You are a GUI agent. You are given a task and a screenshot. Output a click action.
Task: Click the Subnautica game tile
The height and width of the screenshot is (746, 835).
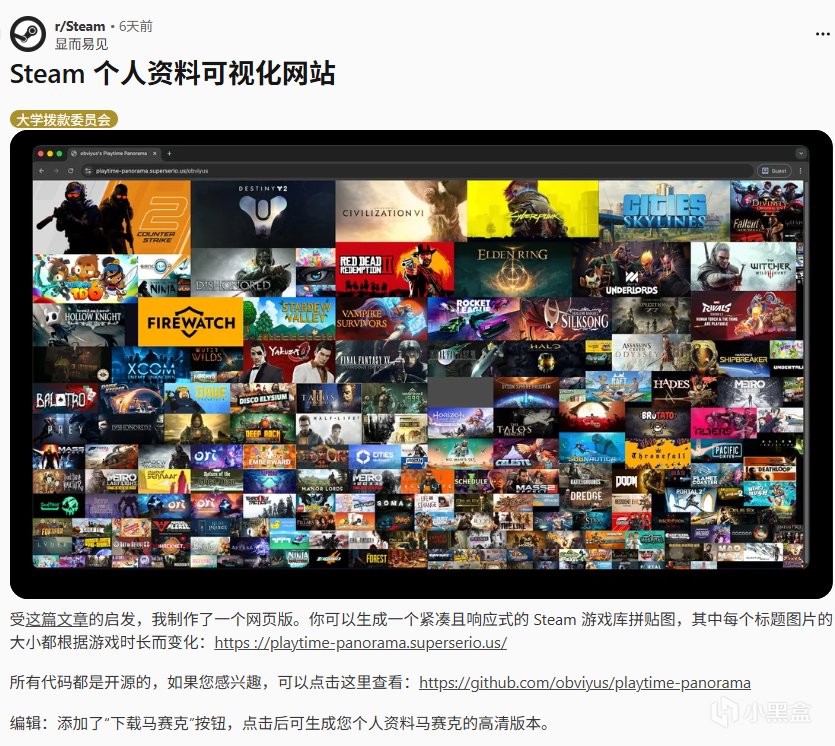tap(592, 448)
